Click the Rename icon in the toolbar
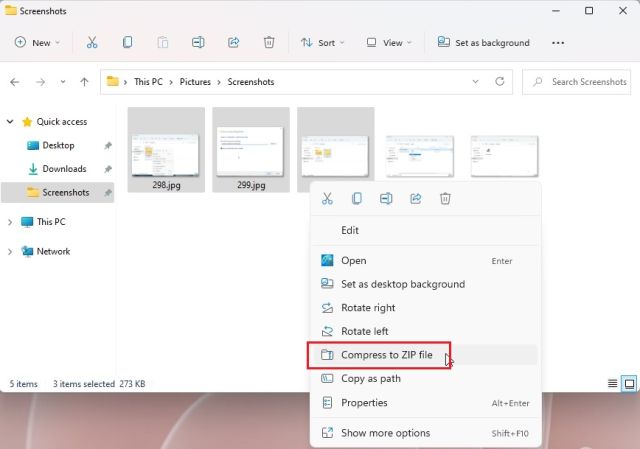Viewport: 640px width, 449px height. pos(198,43)
